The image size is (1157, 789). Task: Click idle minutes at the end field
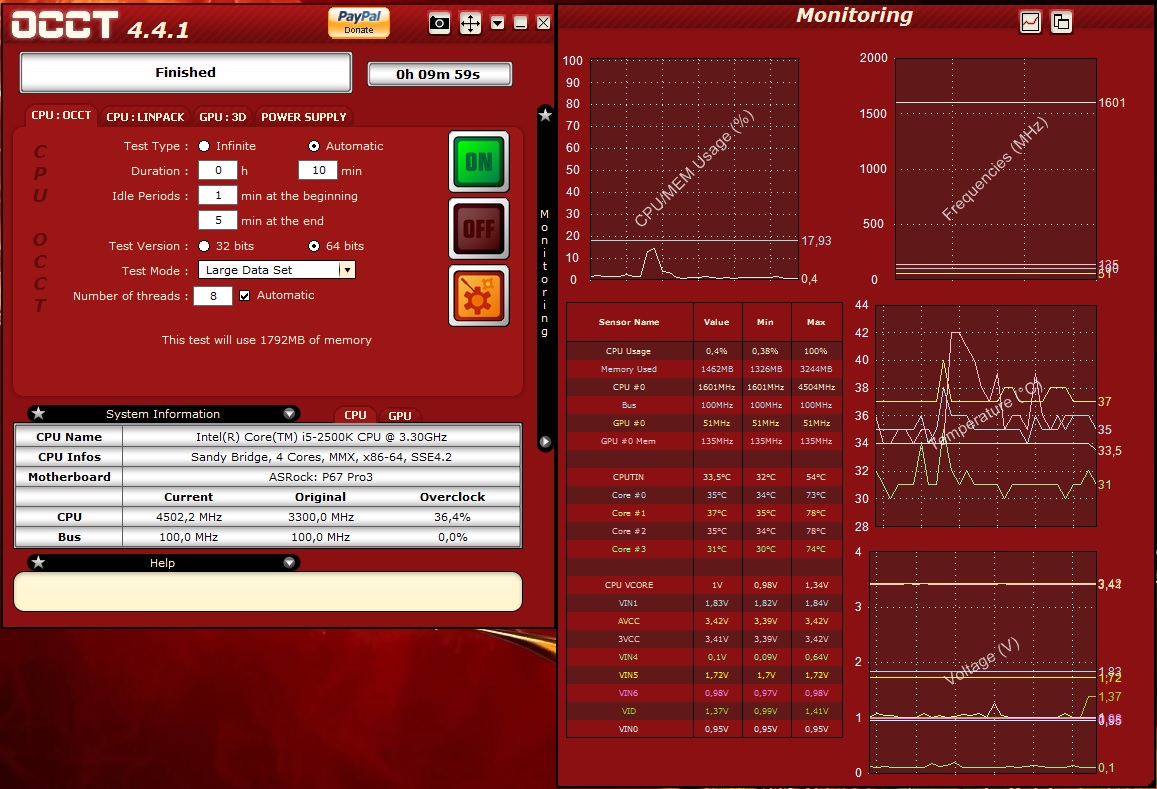point(218,220)
